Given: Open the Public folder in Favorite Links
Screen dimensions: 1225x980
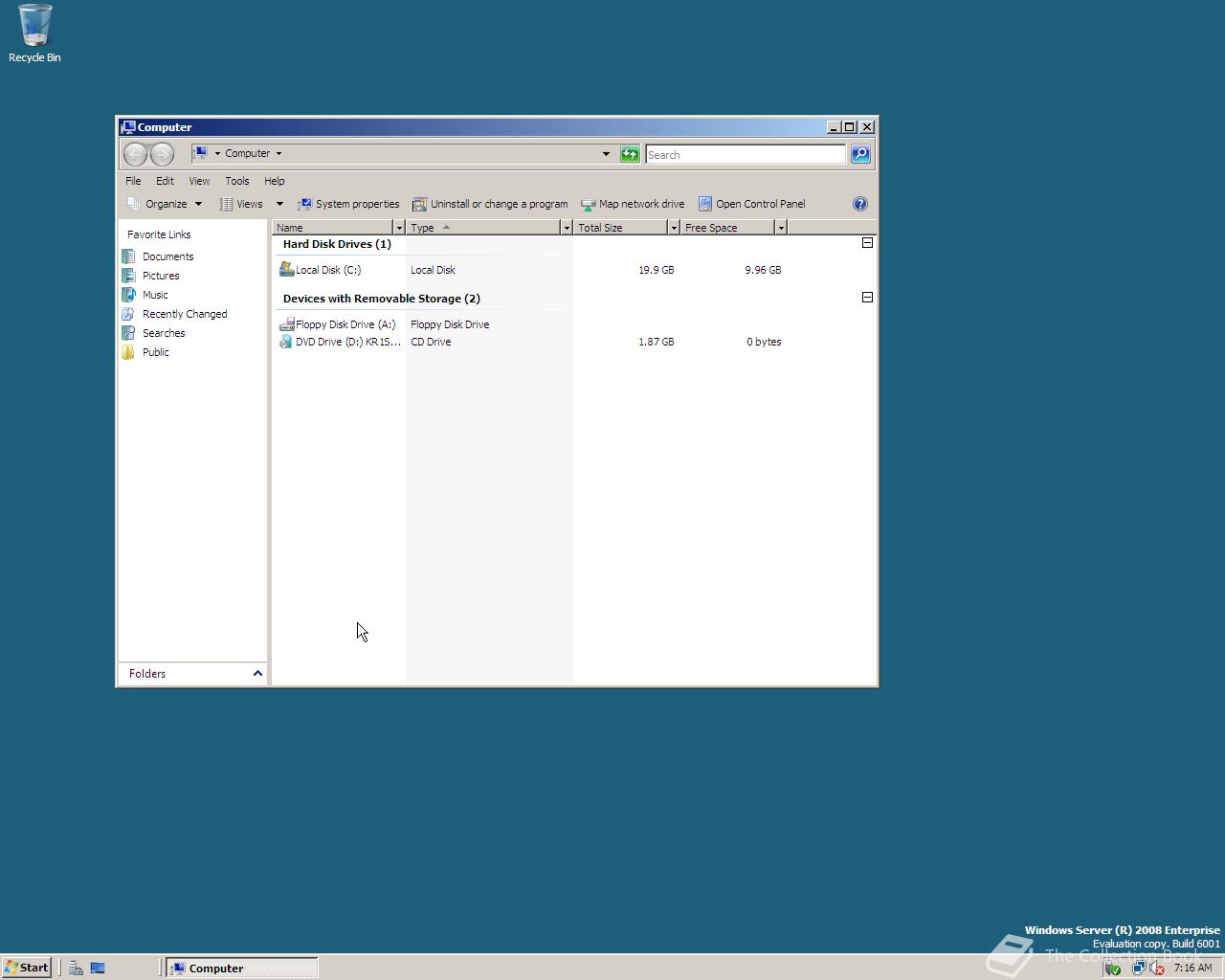Looking at the screenshot, I should [146, 352].
